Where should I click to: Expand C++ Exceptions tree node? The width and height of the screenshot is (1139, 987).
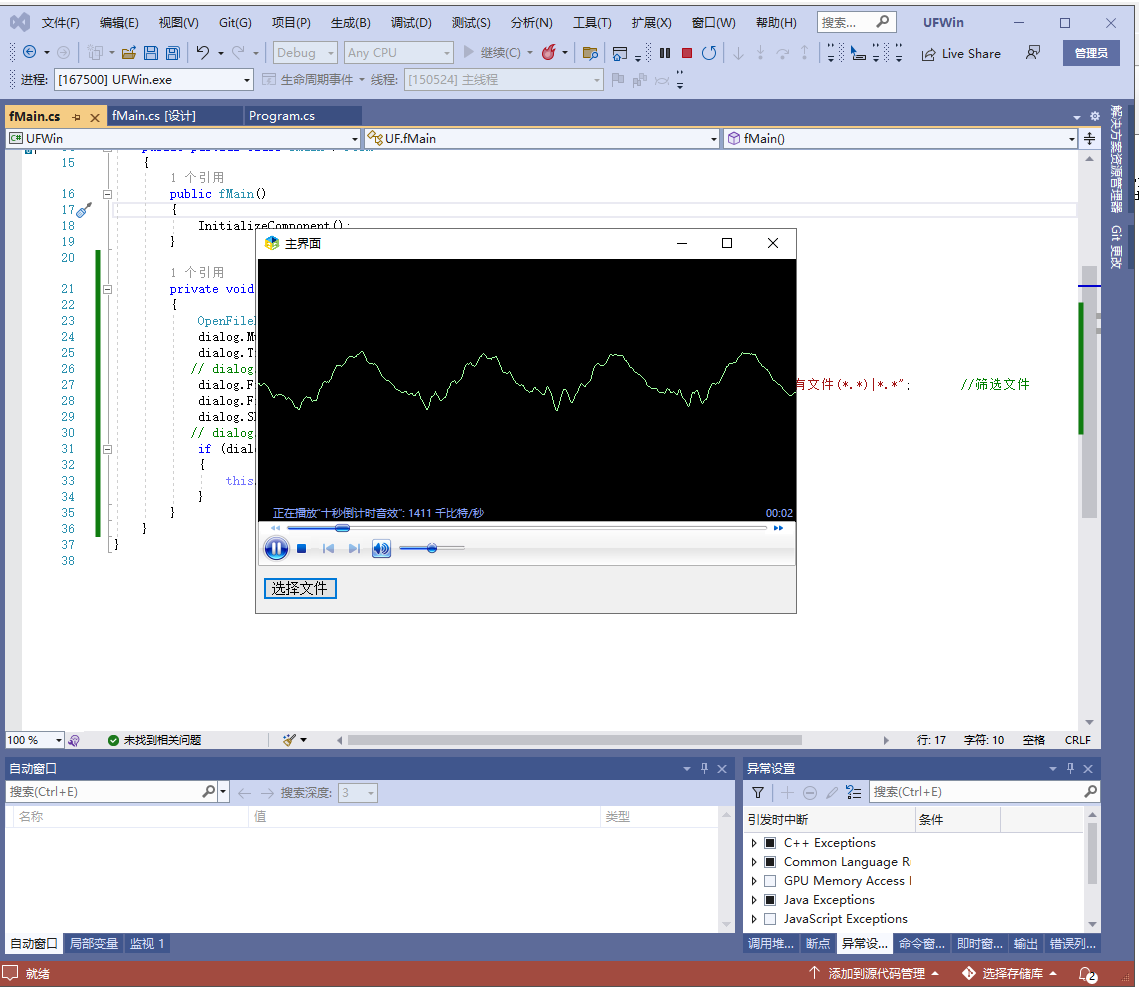[754, 843]
